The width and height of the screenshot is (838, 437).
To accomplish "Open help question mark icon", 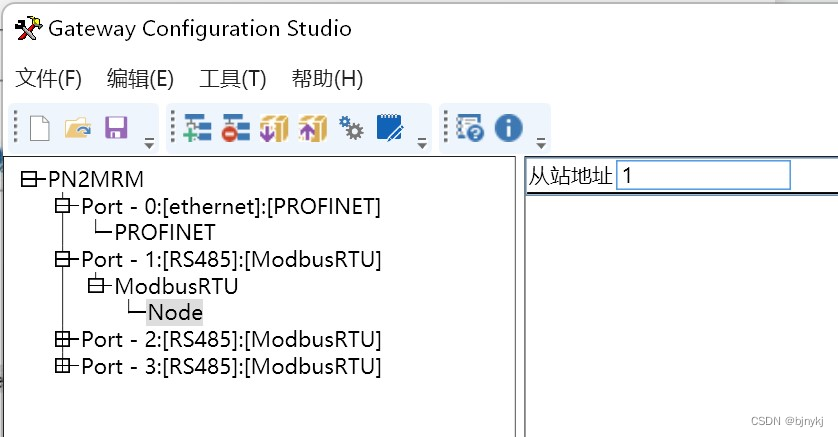I will pyautogui.click(x=470, y=128).
